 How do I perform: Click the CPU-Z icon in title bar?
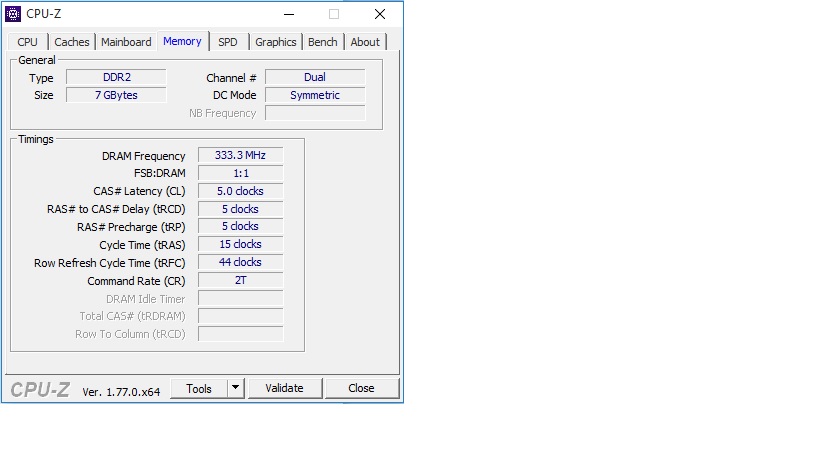(13, 14)
